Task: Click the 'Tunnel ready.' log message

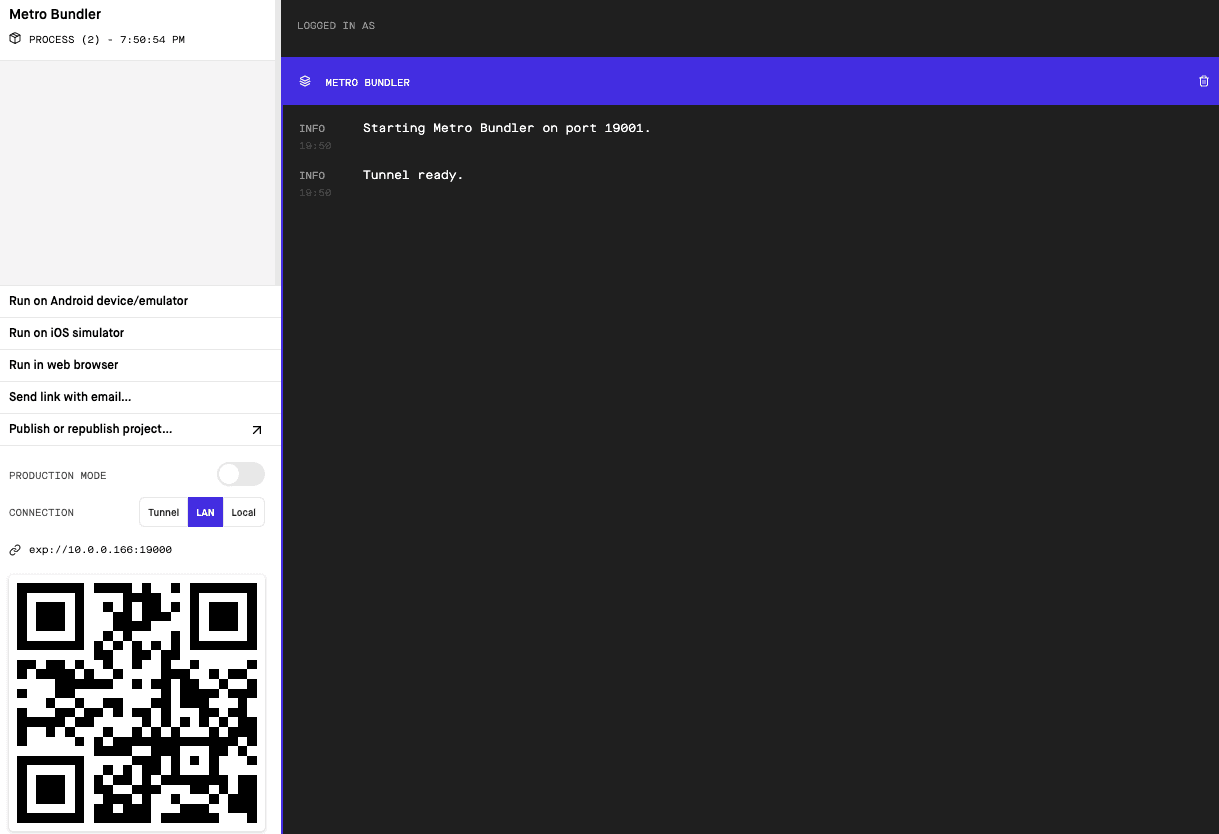Action: [x=413, y=175]
